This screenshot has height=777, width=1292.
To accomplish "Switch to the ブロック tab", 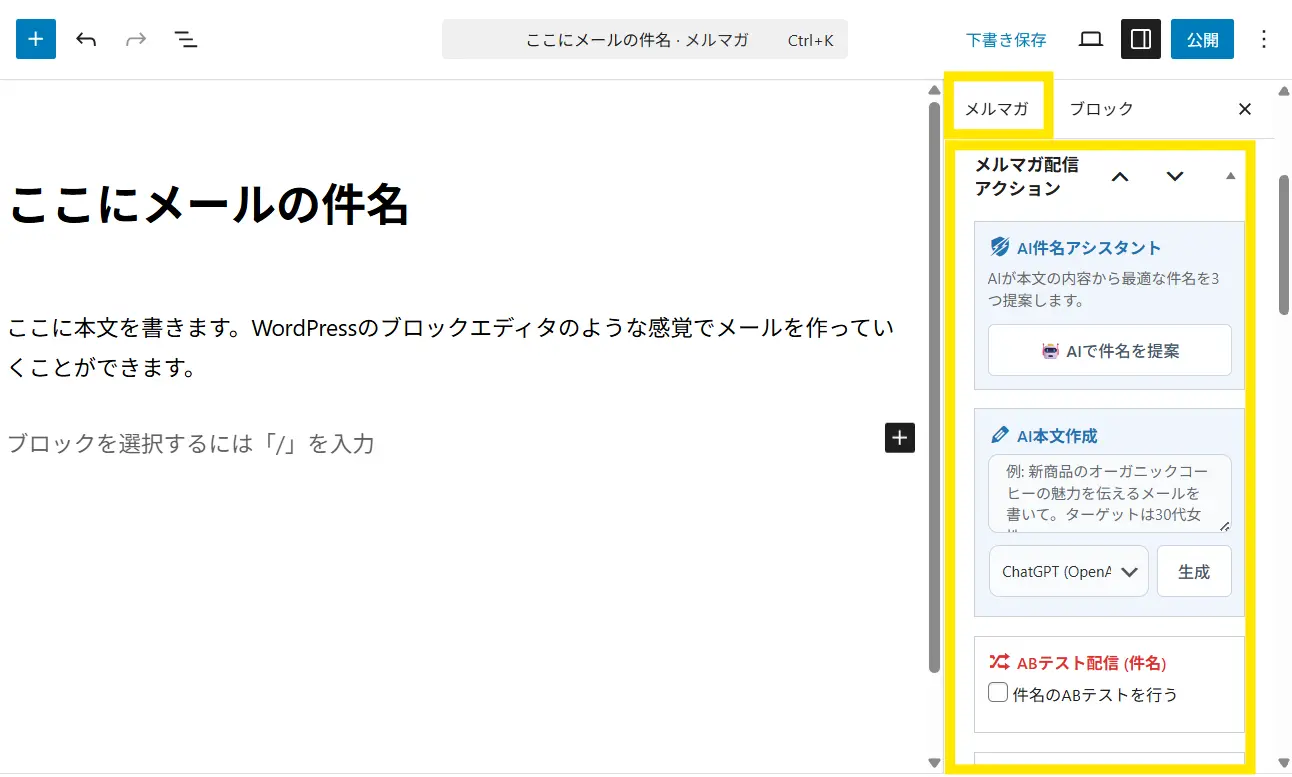I will tap(1101, 109).
